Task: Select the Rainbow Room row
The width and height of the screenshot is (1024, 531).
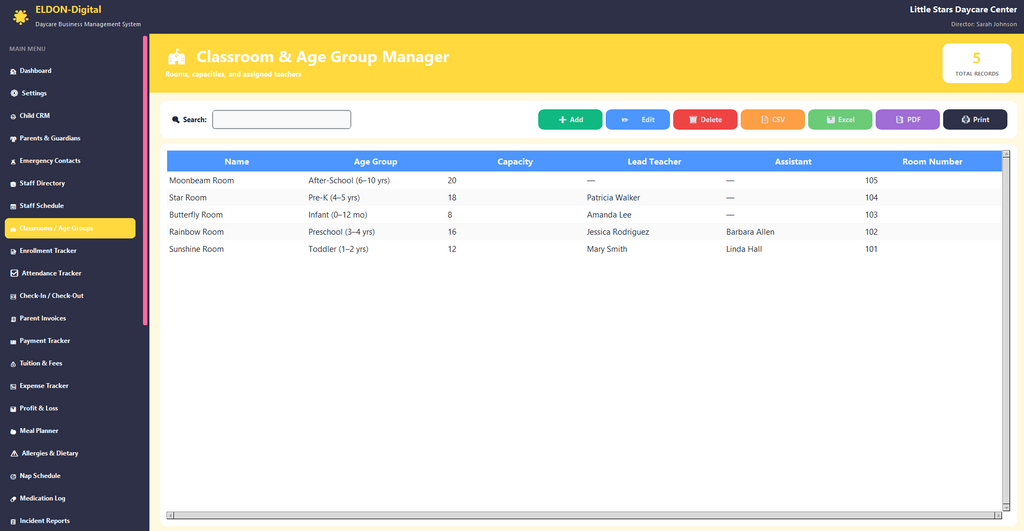Action: 584,232
